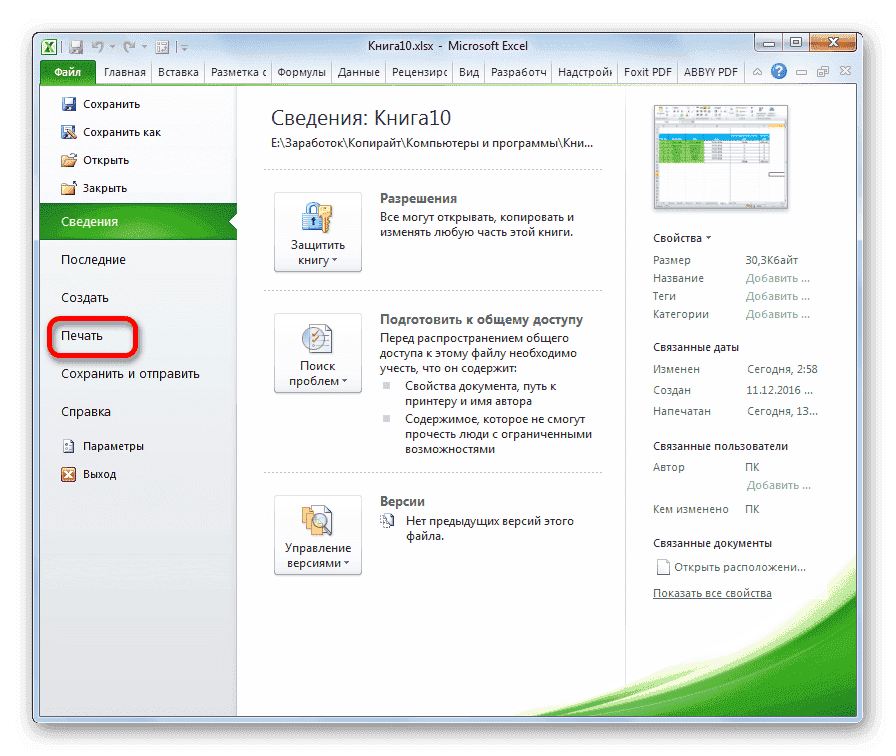Click the blue Help question mark icon
The height and width of the screenshot is (756, 896).
pos(778,71)
